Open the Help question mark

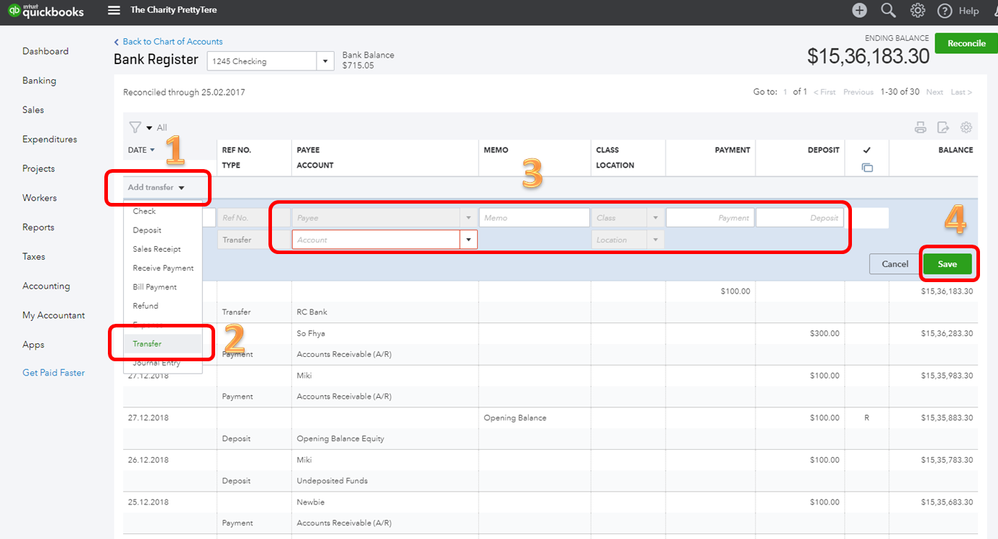[945, 11]
